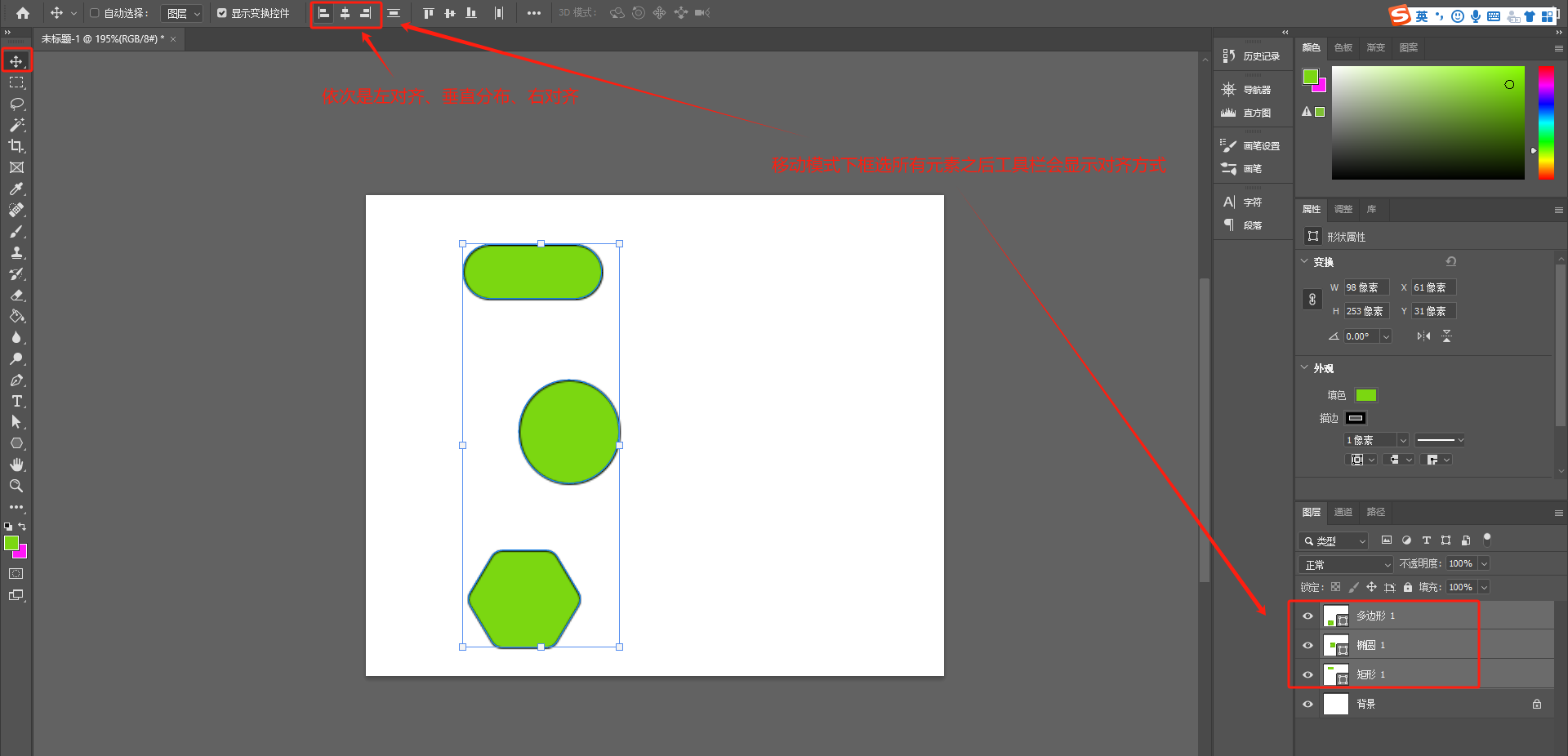Select the Pen tool
This screenshot has height=756, width=1568.
[x=16, y=380]
